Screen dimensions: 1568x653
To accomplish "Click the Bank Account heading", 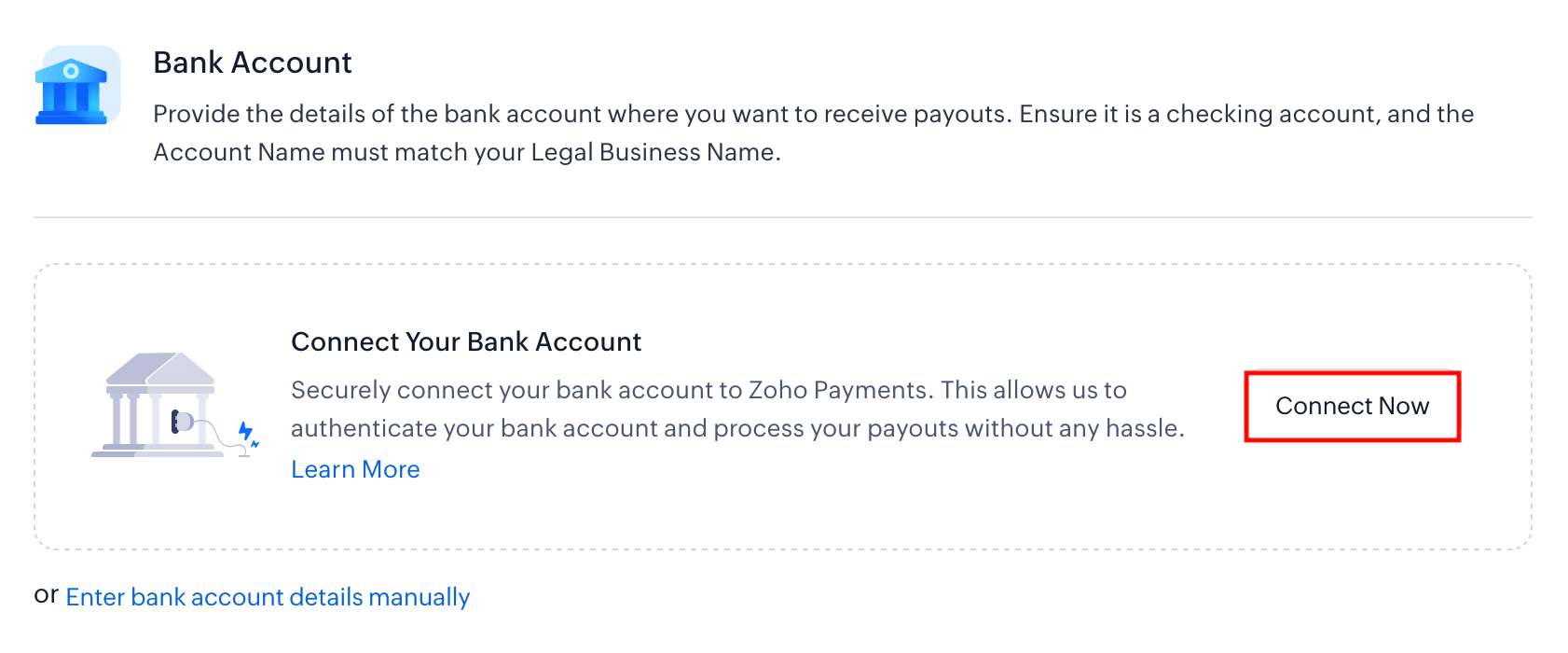I will [x=252, y=63].
